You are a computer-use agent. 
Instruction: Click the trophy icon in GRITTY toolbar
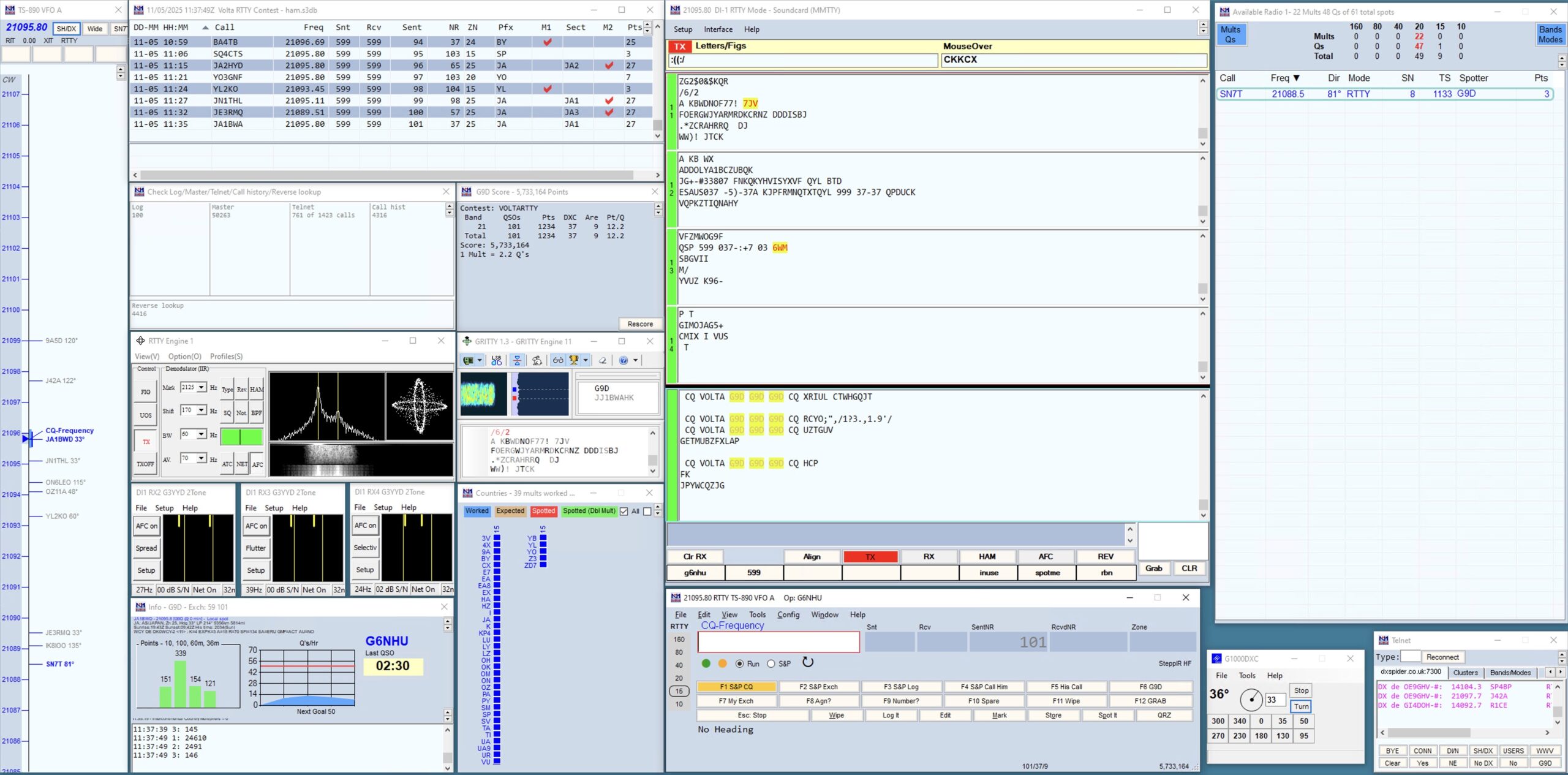coord(574,360)
